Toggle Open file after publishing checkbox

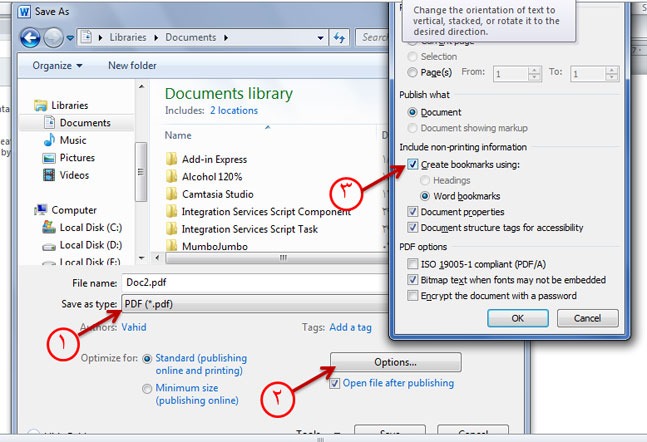point(335,383)
